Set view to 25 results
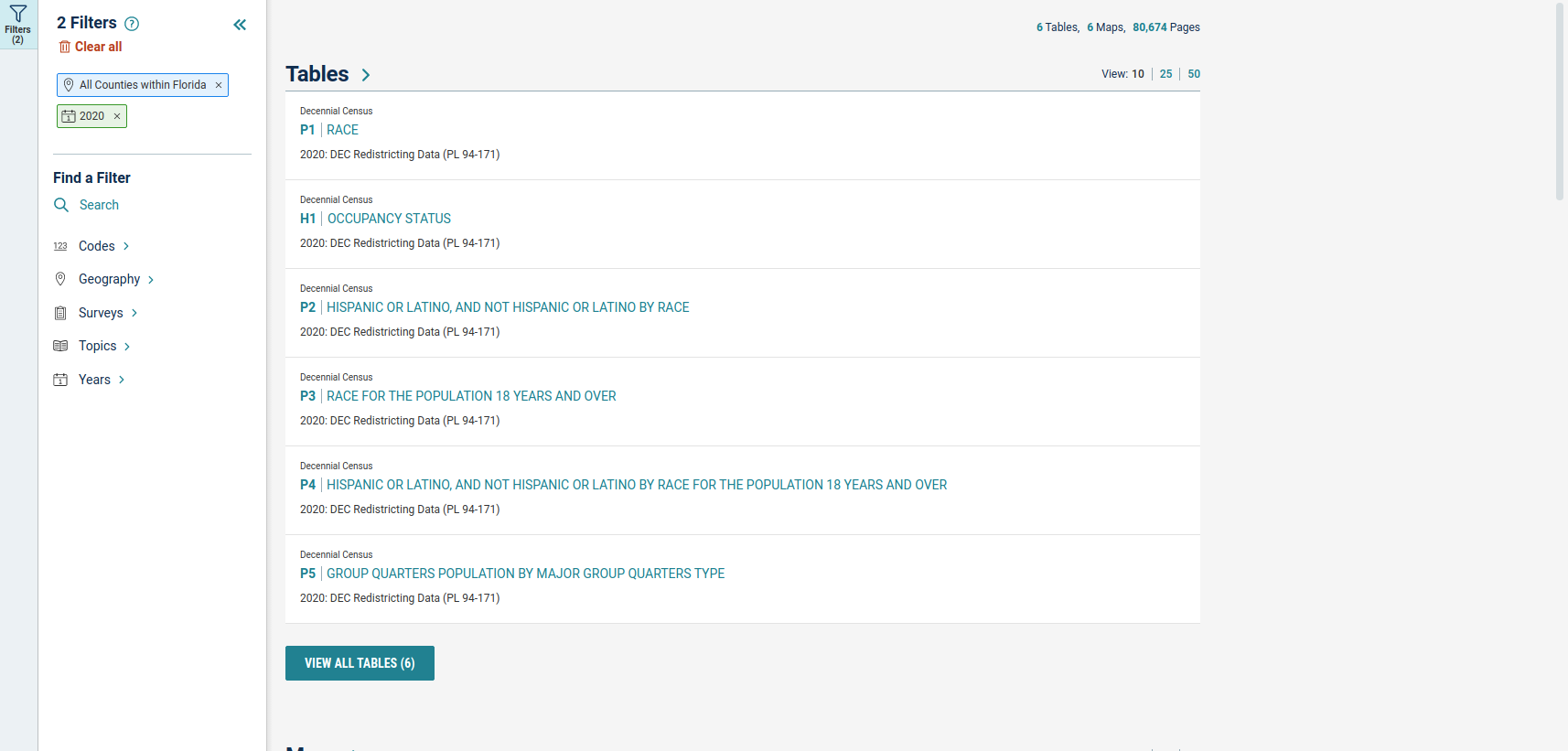The image size is (1568, 751). (1165, 74)
